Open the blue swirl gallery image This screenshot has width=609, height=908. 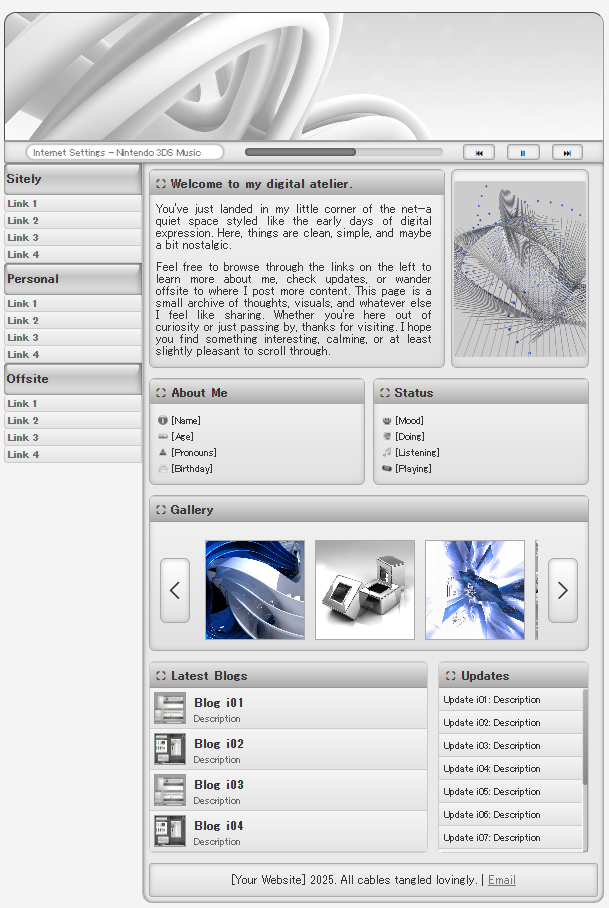(255, 590)
